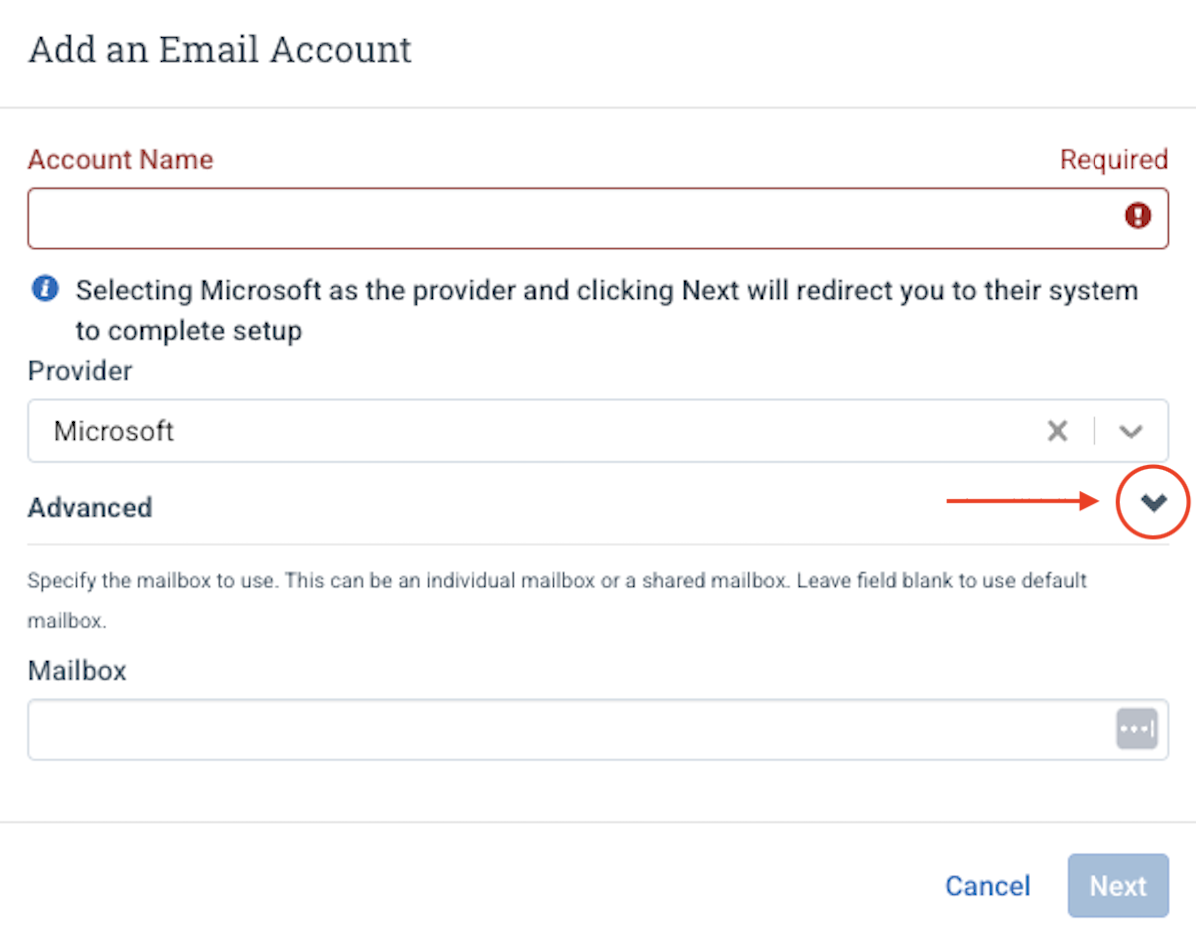Viewport: 1196px width, 942px height.
Task: Clear the Microsoft provider selection with X
Action: pos(1057,431)
